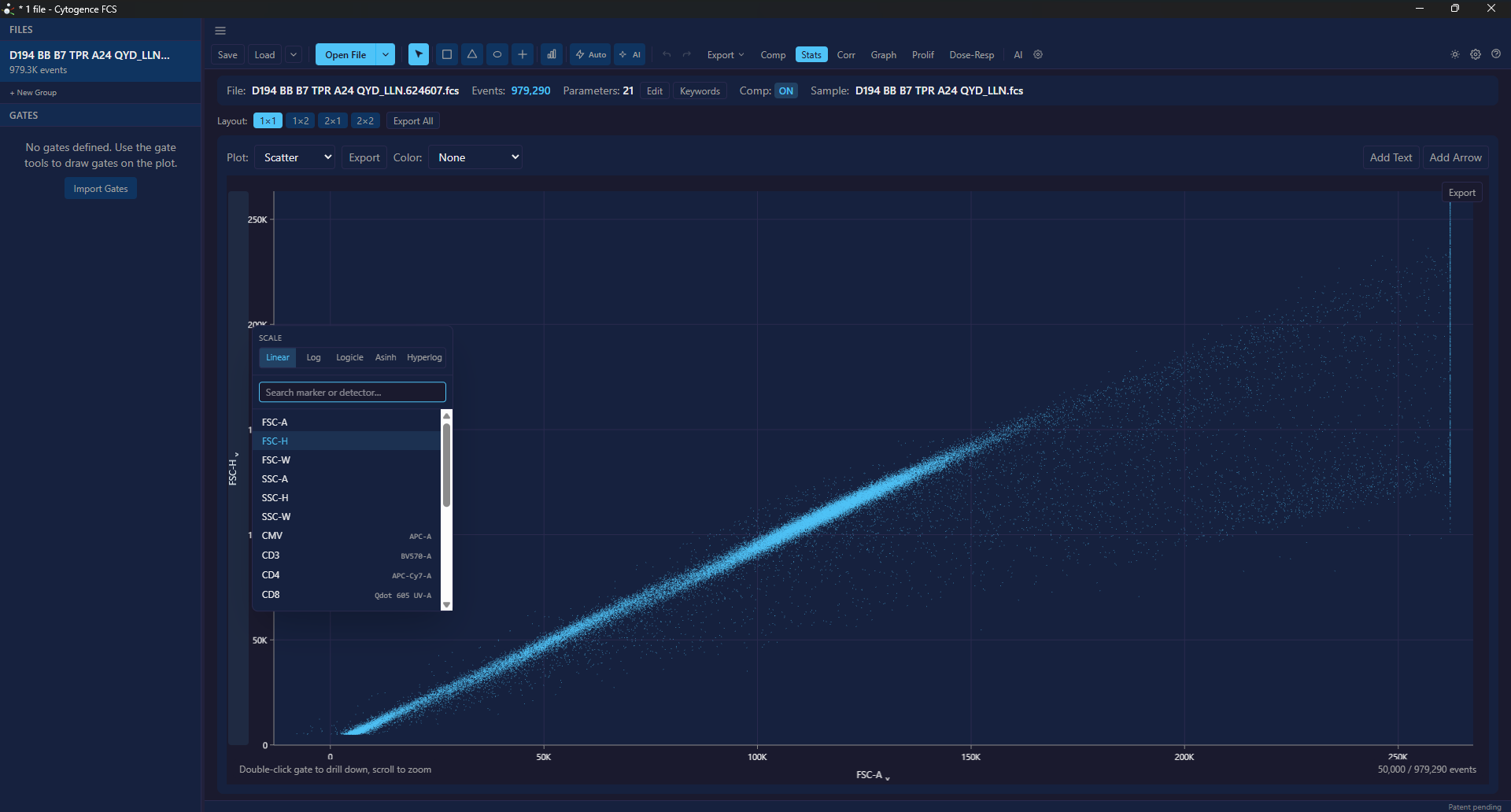Select the polygon gate tool
This screenshot has height=812, width=1511.
(472, 54)
